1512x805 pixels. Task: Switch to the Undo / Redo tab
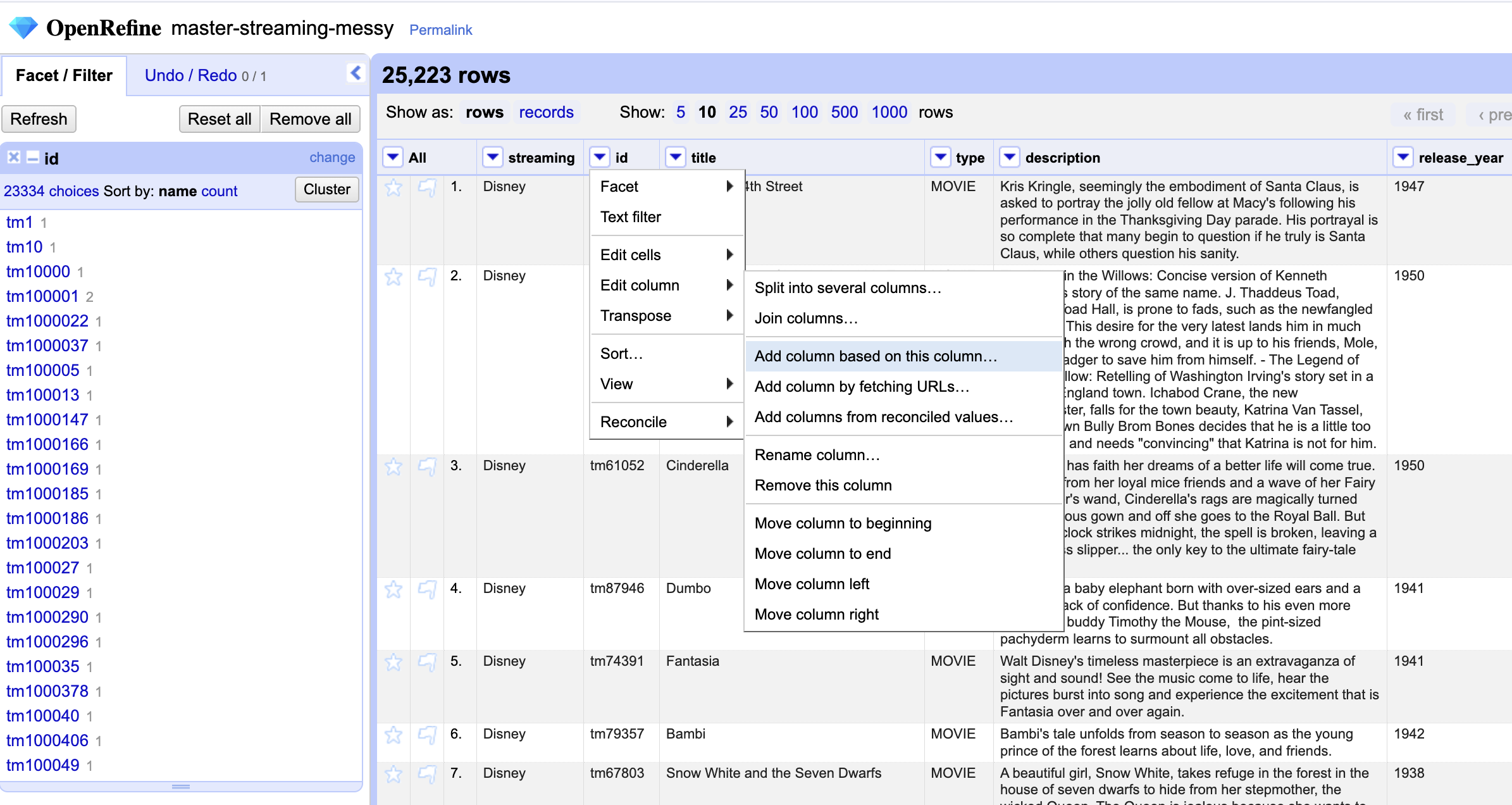coord(205,75)
